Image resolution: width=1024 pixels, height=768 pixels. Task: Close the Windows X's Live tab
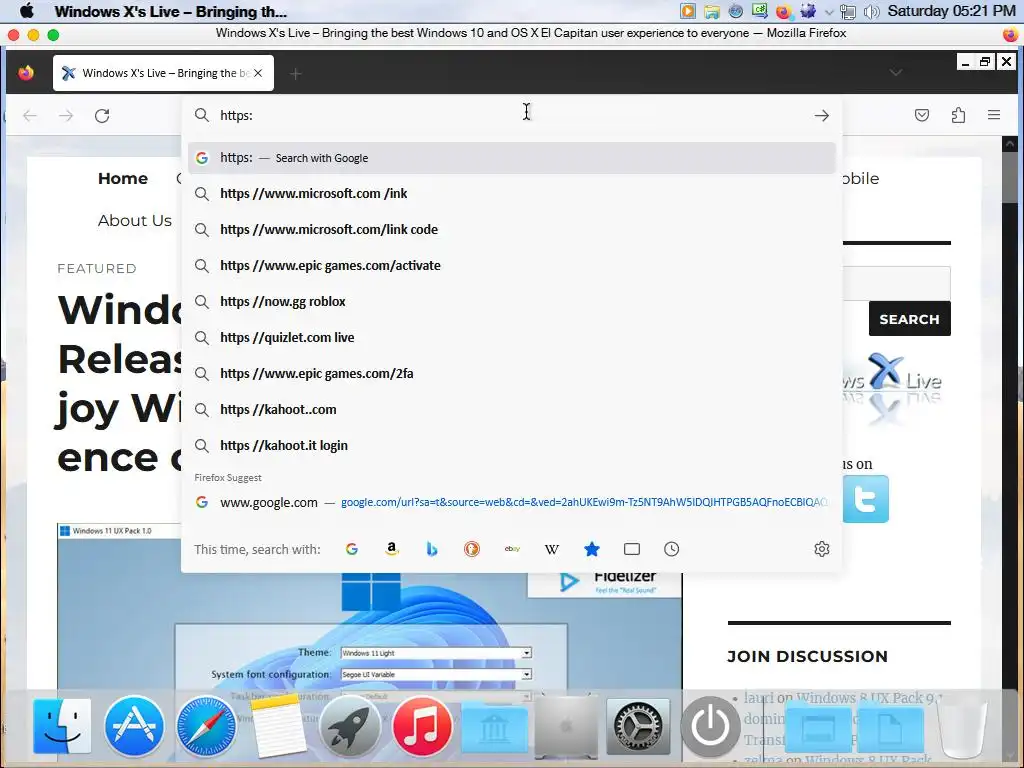(x=258, y=73)
